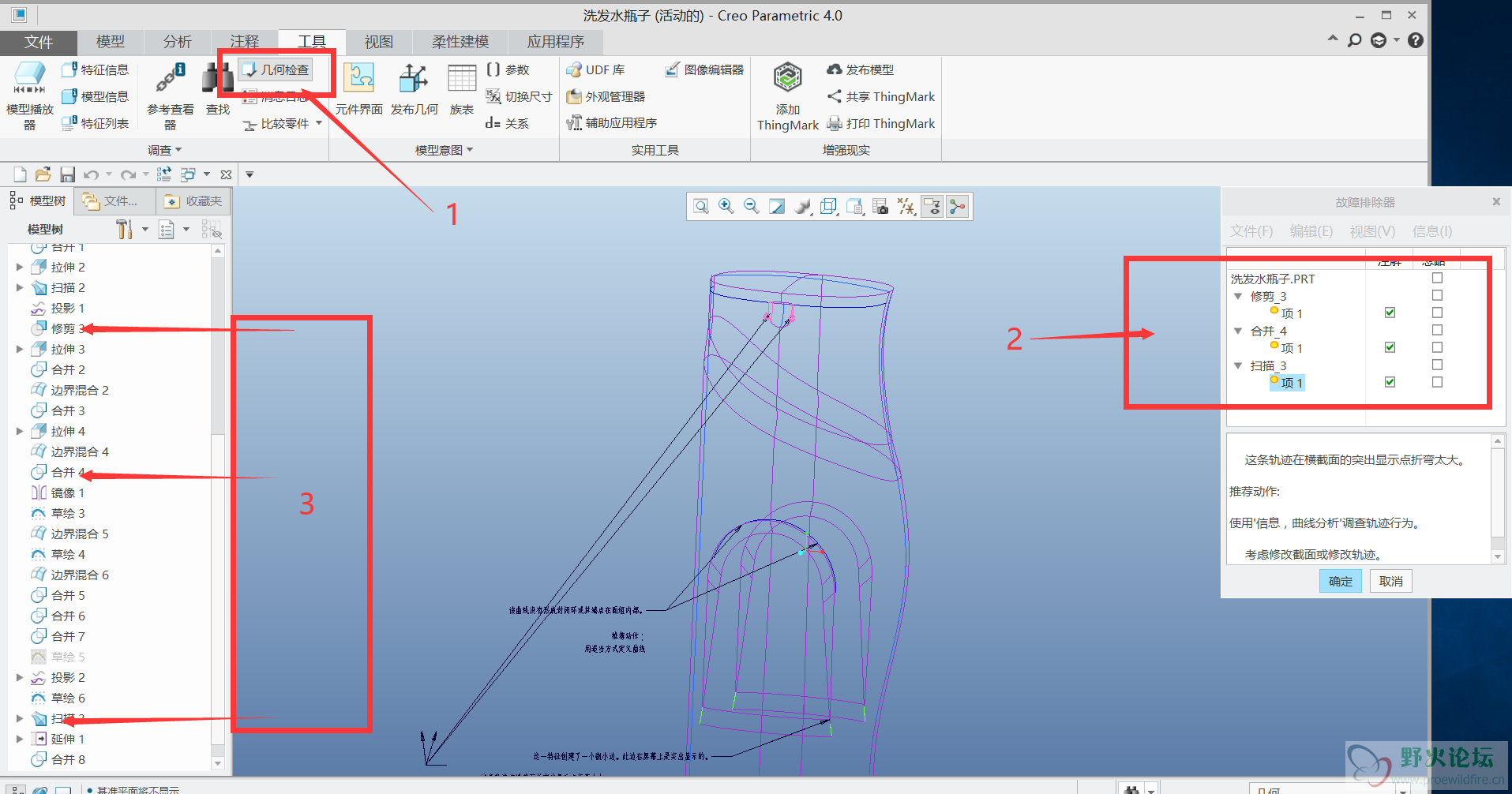The height and width of the screenshot is (794, 1512).
Task: Launch 图像编辑器 image editor
Action: [x=704, y=69]
